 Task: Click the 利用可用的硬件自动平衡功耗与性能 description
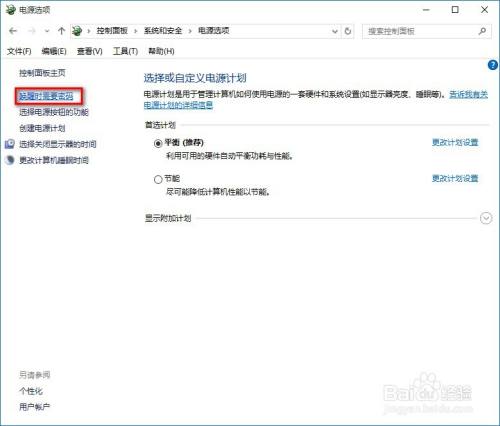point(230,156)
